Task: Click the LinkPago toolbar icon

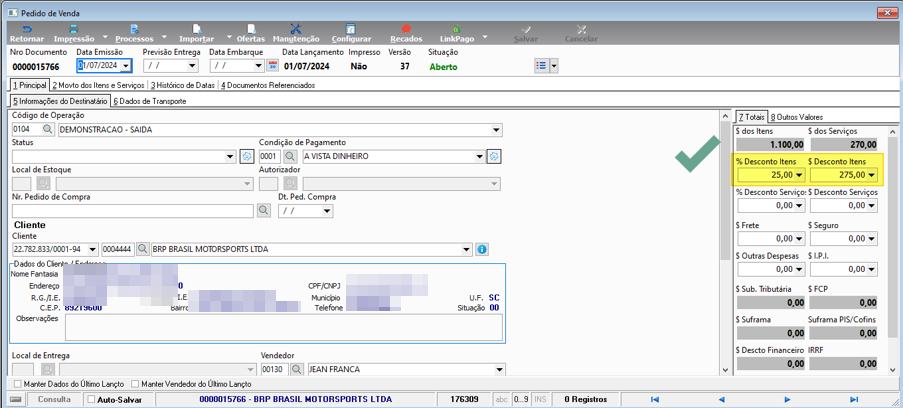Action: coord(456,29)
